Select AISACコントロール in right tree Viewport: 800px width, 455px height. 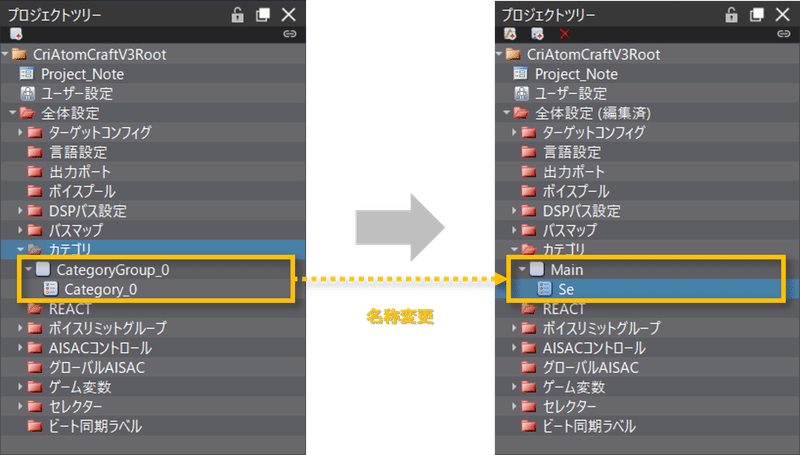594,348
